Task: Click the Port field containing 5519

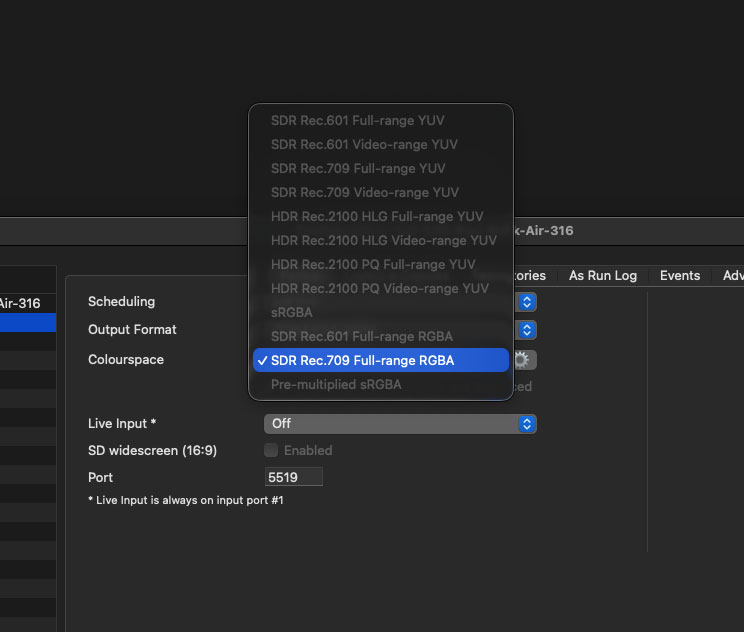Action: pos(293,477)
